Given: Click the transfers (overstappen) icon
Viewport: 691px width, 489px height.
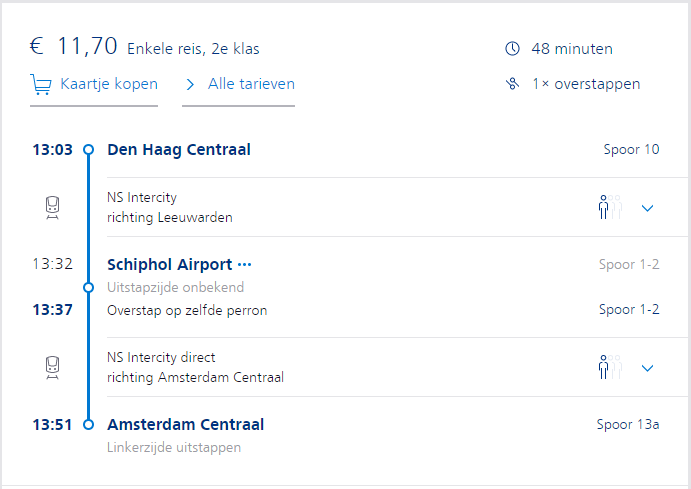Looking at the screenshot, I should click(x=513, y=84).
